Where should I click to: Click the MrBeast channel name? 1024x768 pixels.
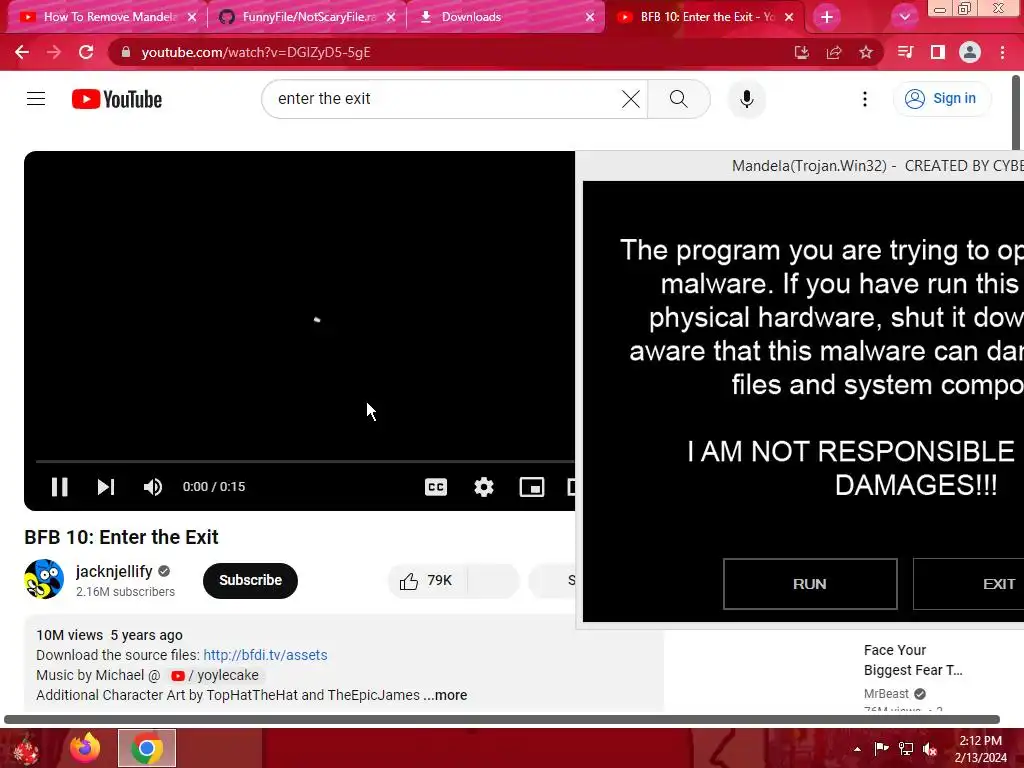point(886,694)
